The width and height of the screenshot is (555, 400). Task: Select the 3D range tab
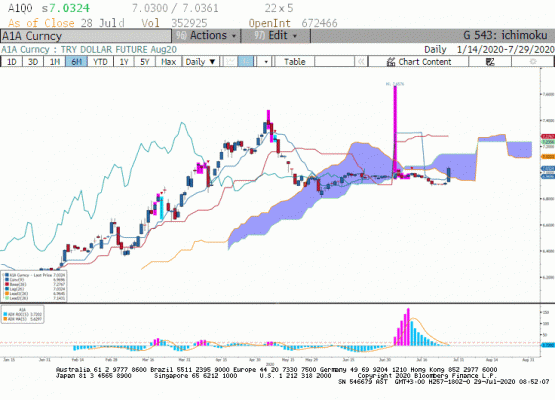(x=33, y=62)
